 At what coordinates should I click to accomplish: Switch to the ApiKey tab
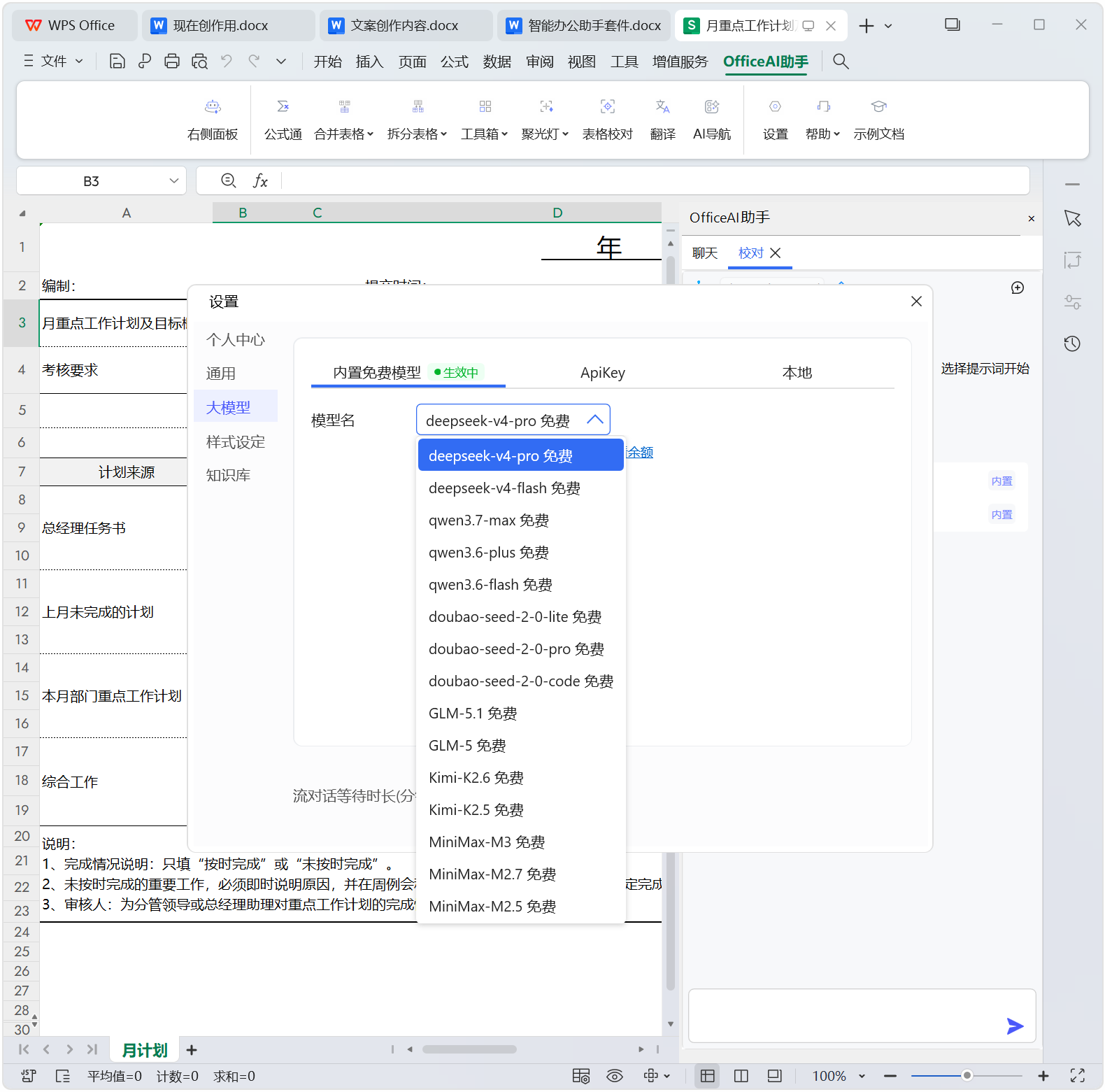click(603, 373)
